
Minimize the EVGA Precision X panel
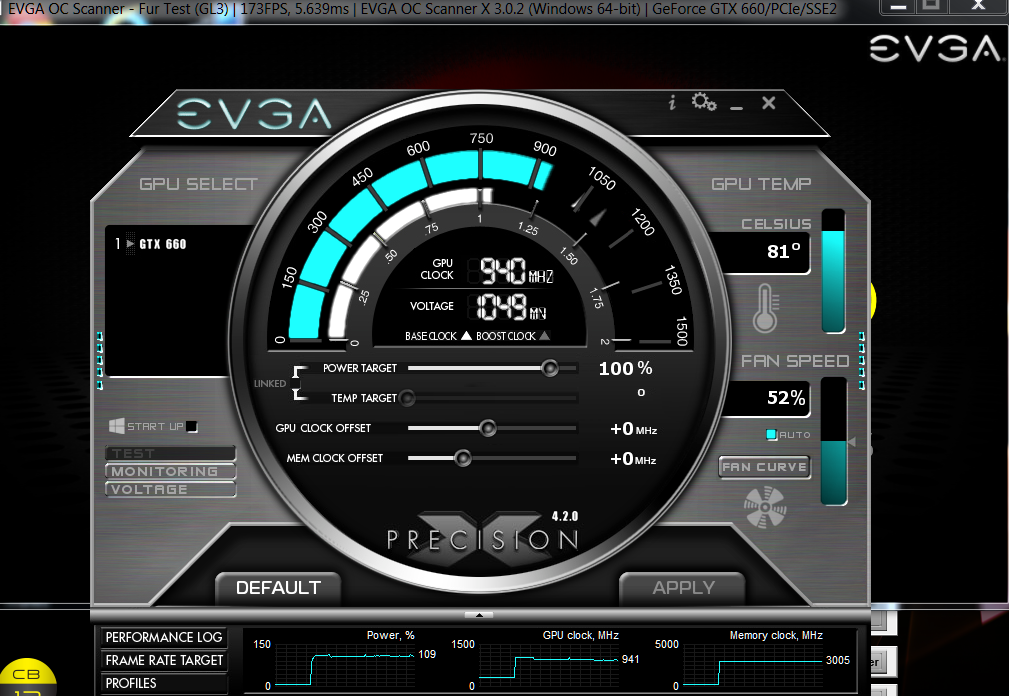tap(737, 107)
